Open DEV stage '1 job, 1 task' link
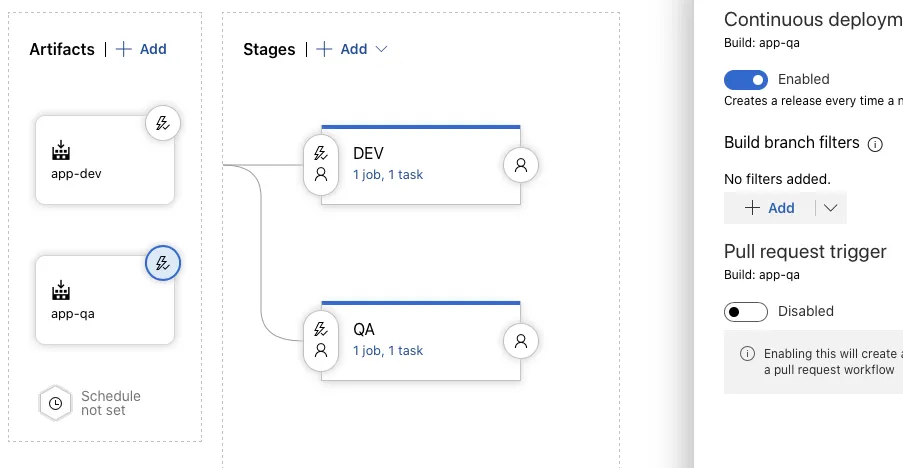Viewport: 903px width, 468px height. point(388,175)
